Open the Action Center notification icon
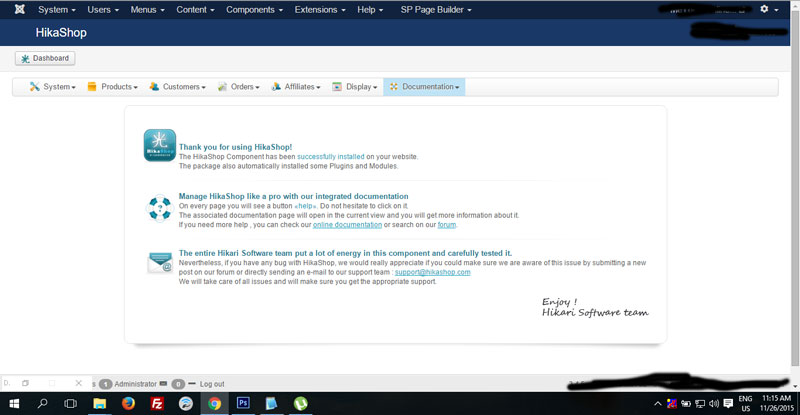This screenshot has height=415, width=800. point(728,404)
